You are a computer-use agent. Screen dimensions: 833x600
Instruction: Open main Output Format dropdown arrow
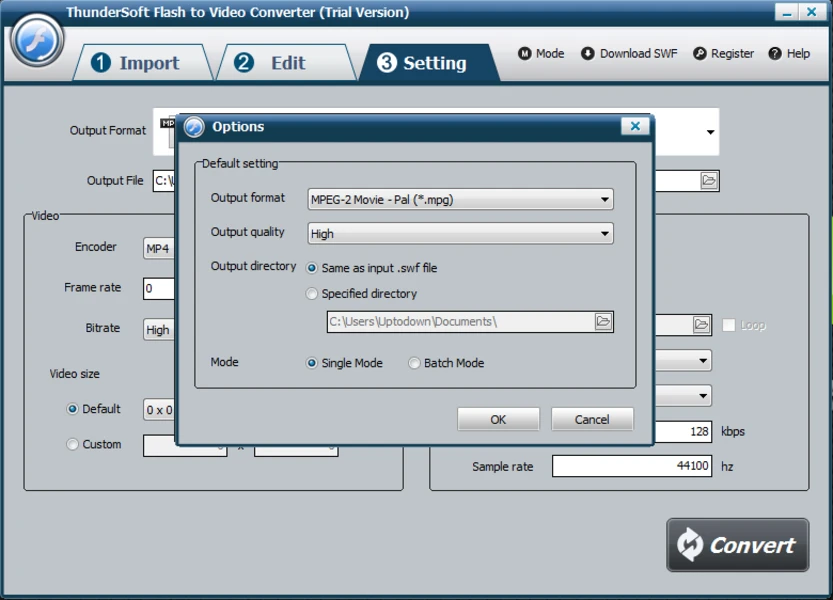tap(710, 132)
